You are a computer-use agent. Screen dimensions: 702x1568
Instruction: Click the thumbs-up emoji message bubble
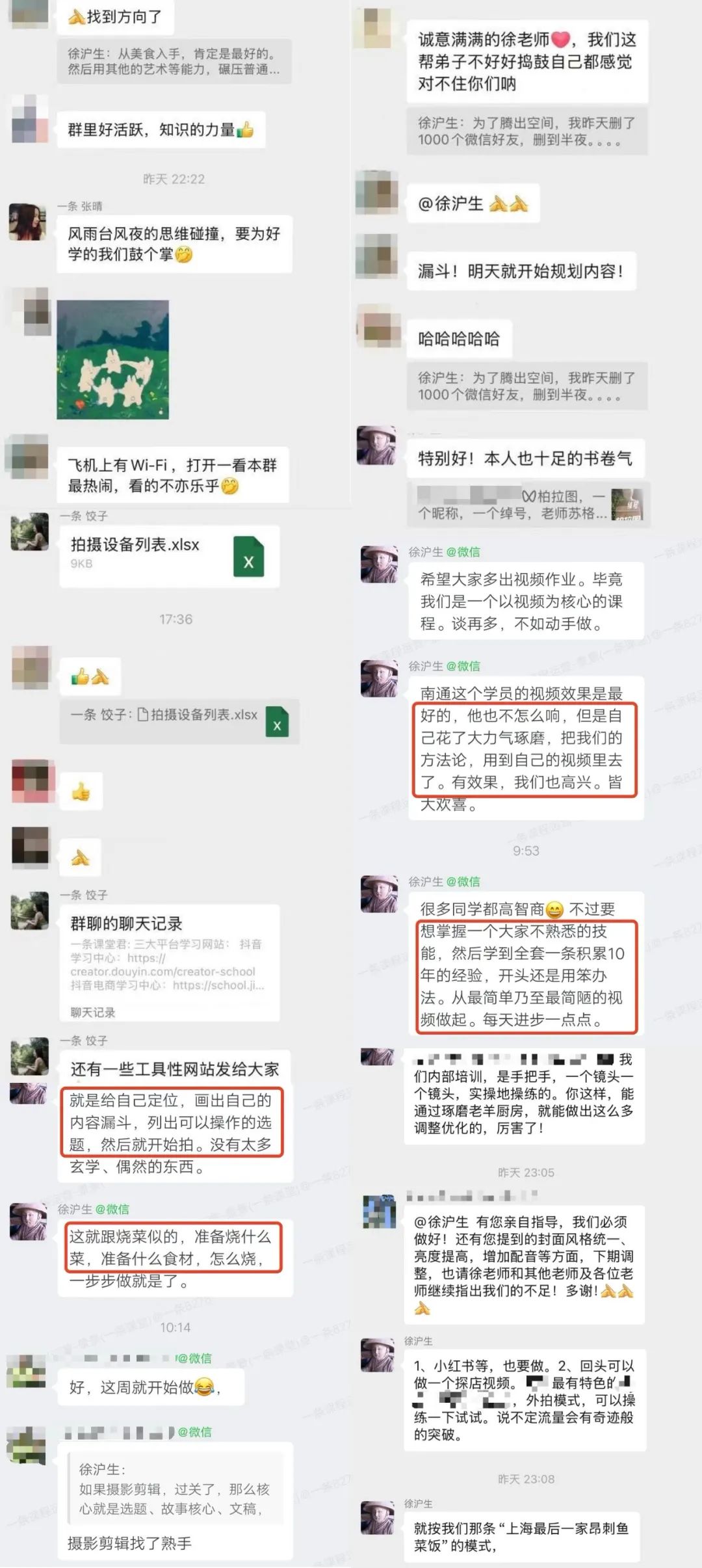[81, 791]
